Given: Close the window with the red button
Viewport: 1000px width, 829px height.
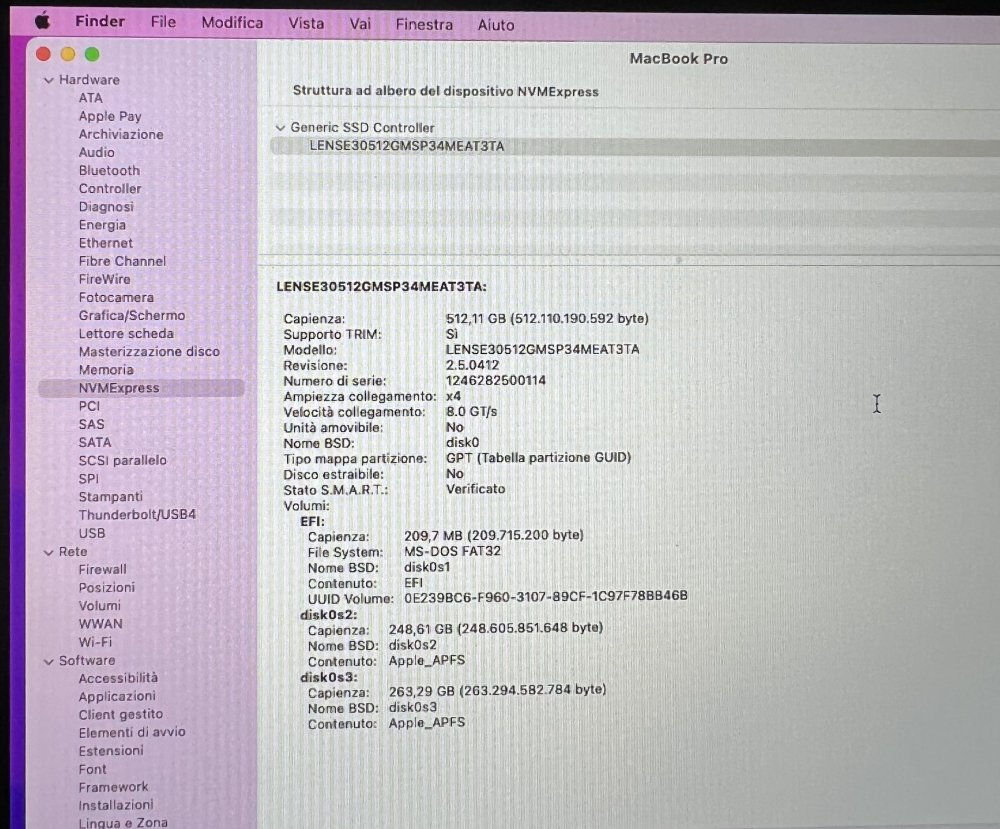Looking at the screenshot, I should tap(43, 54).
